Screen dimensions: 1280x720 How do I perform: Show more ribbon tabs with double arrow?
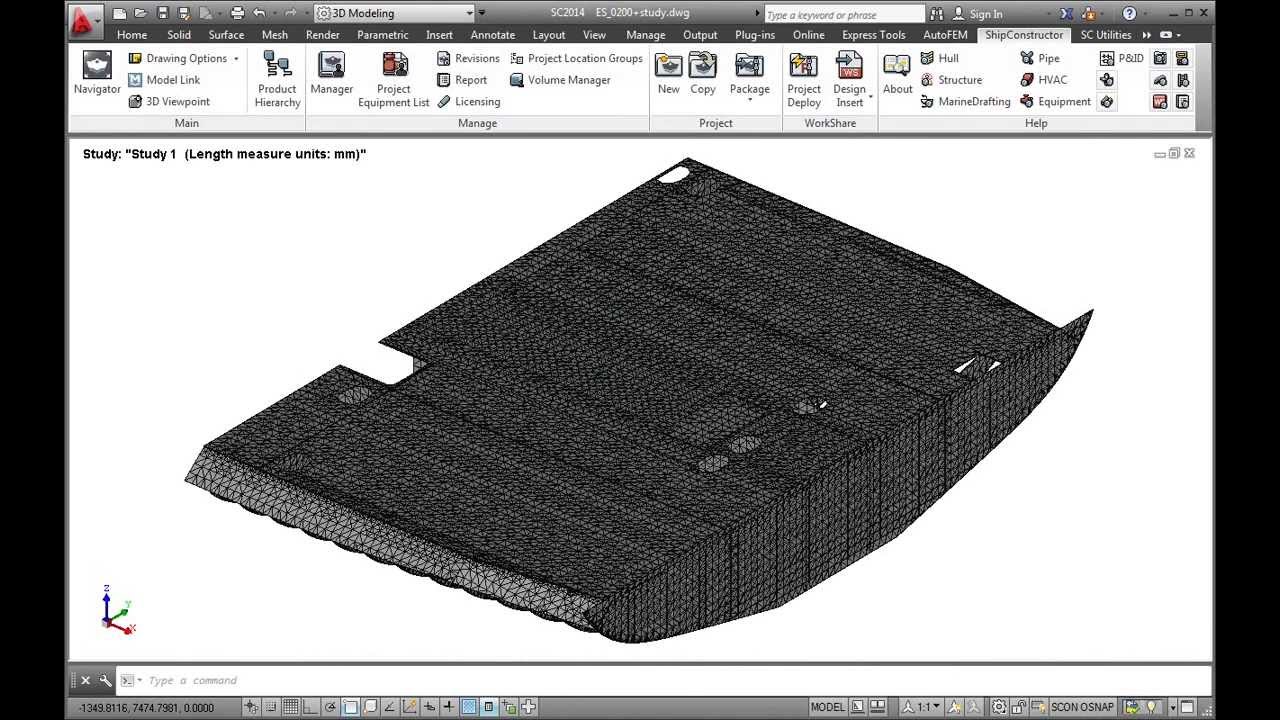pyautogui.click(x=1146, y=35)
